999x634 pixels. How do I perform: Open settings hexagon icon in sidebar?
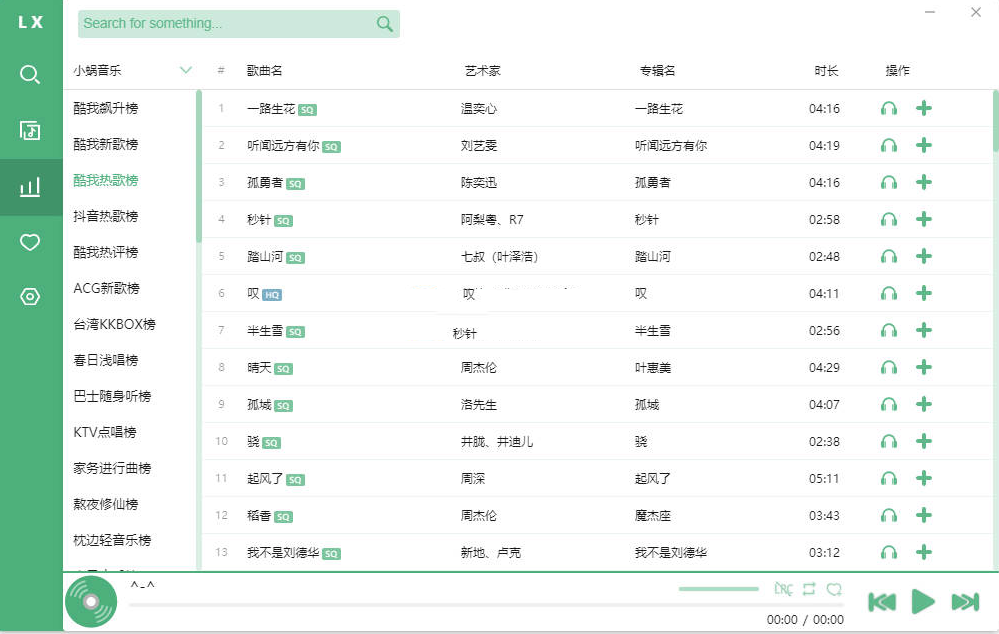(30, 297)
